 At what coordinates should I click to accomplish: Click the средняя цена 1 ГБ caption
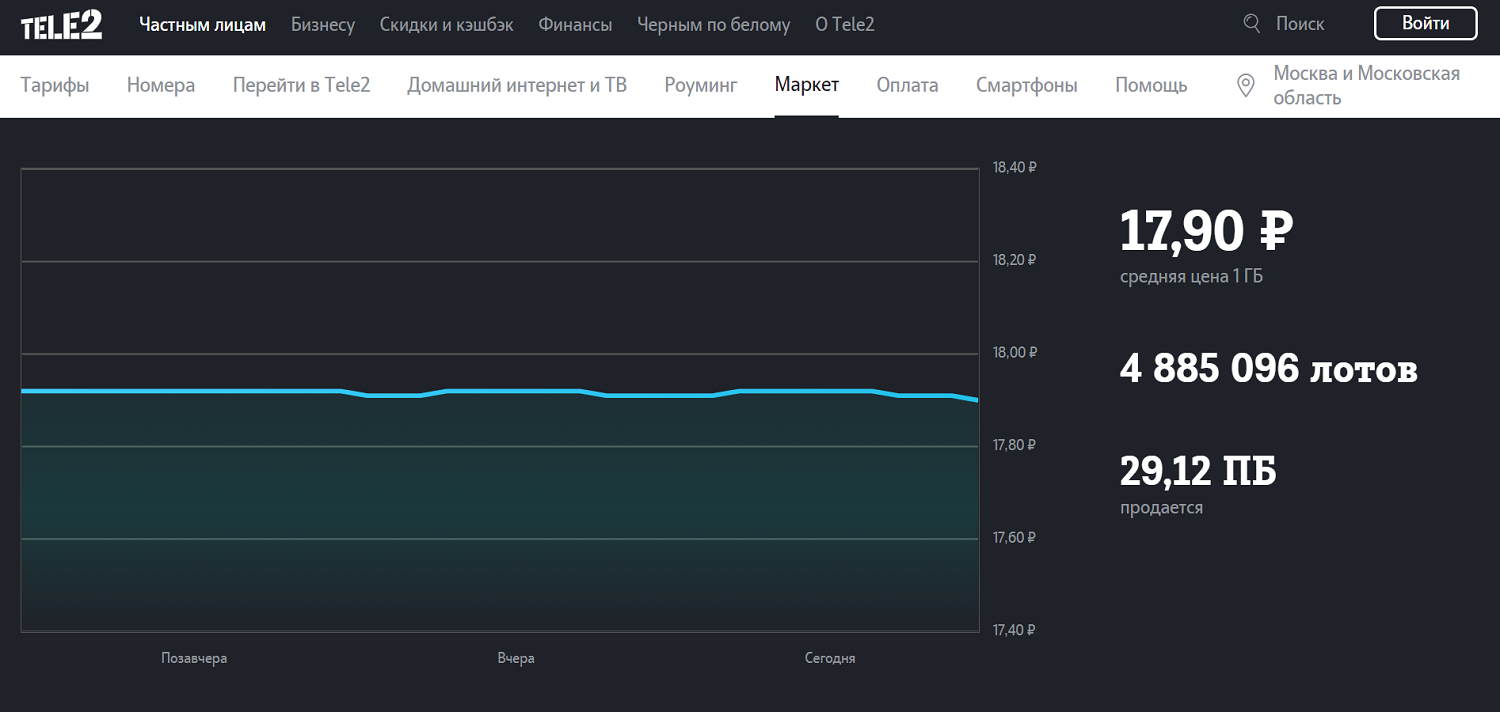[x=1191, y=277]
